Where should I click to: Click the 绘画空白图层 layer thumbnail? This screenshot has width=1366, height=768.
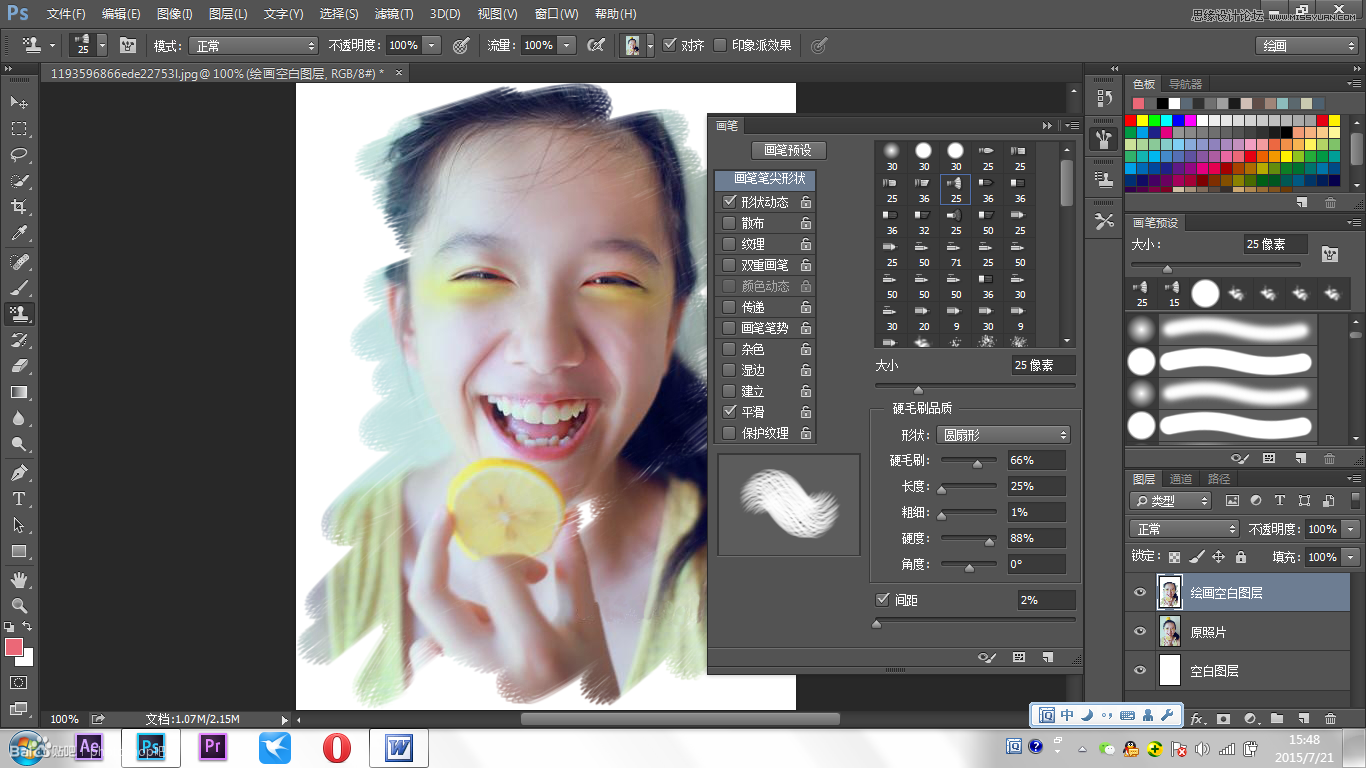point(1169,592)
